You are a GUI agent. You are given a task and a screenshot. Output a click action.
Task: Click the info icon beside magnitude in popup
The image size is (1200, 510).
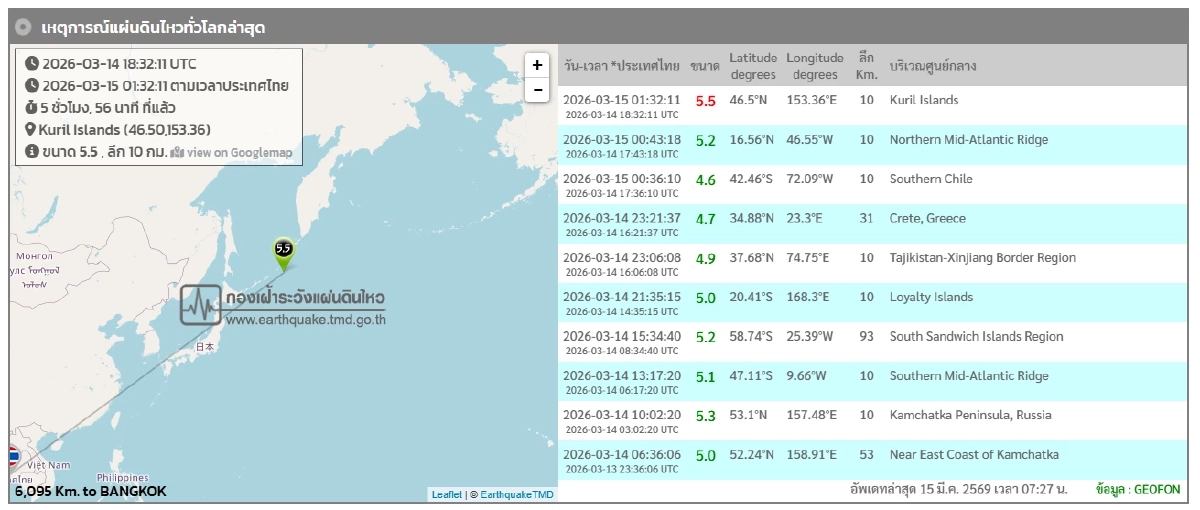click(x=31, y=152)
